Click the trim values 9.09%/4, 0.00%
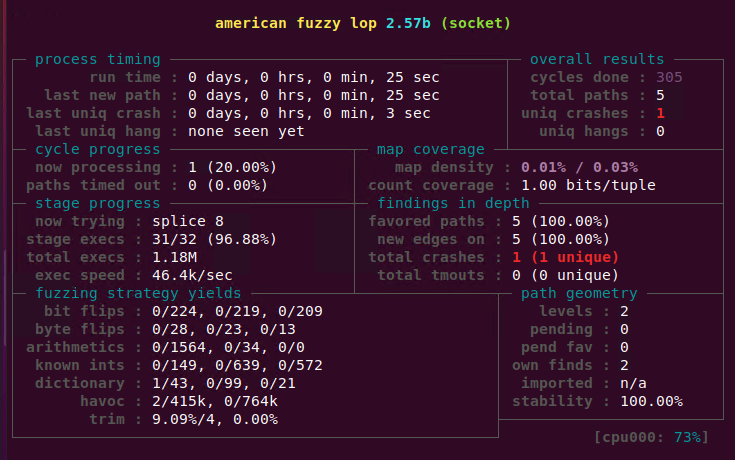735x460 pixels. point(215,419)
